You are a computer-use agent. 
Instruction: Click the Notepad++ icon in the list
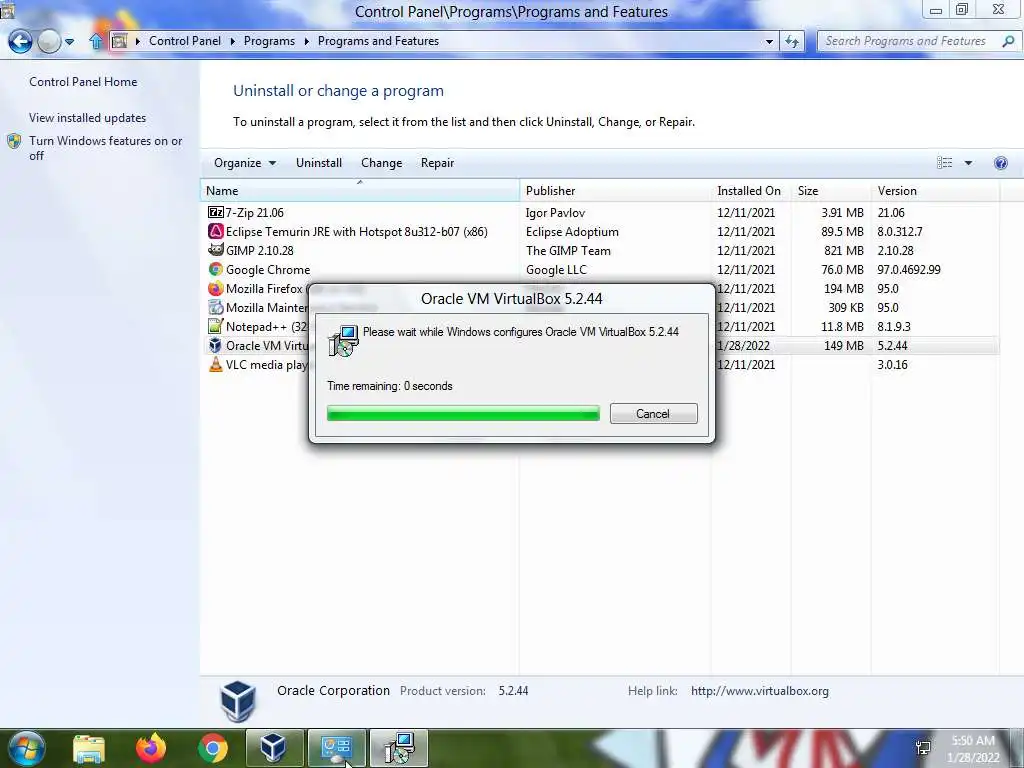(x=216, y=326)
